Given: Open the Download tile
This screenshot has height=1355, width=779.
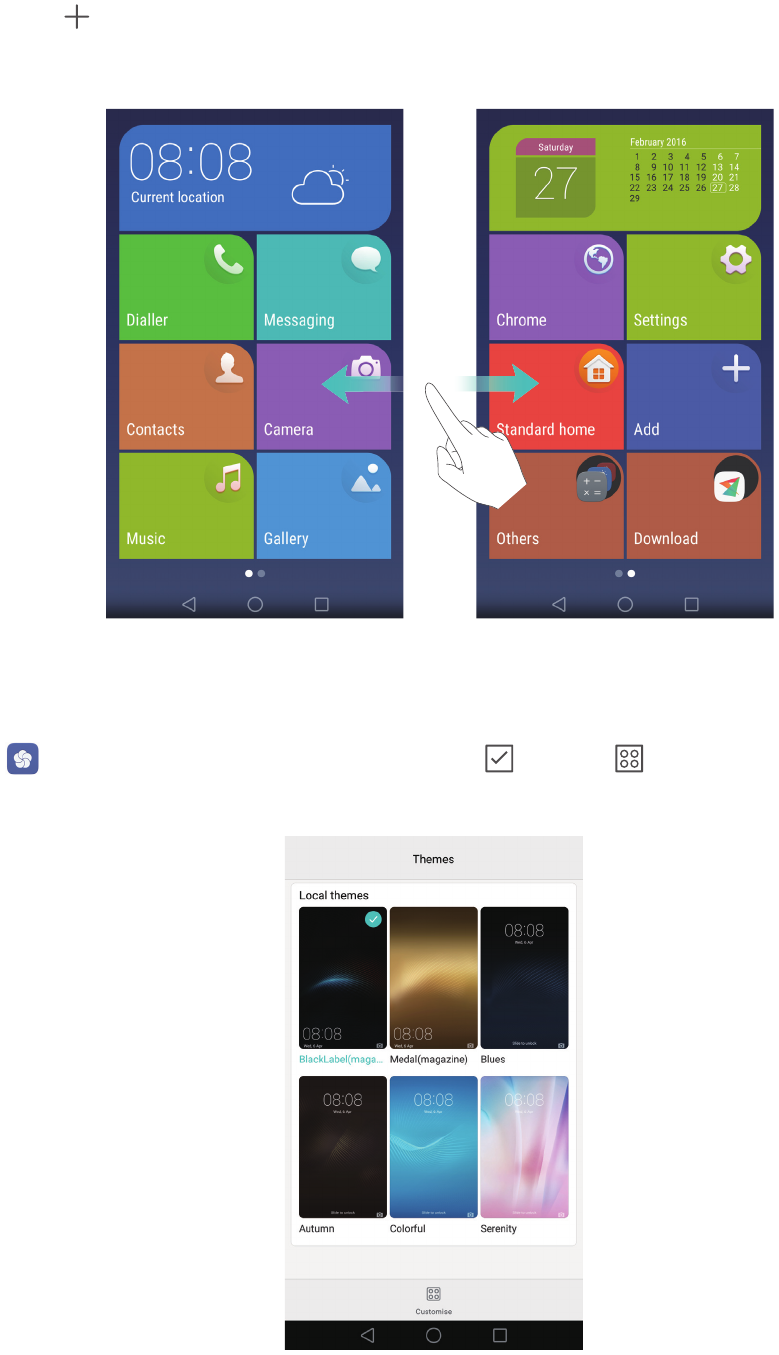Looking at the screenshot, I should 694,505.
